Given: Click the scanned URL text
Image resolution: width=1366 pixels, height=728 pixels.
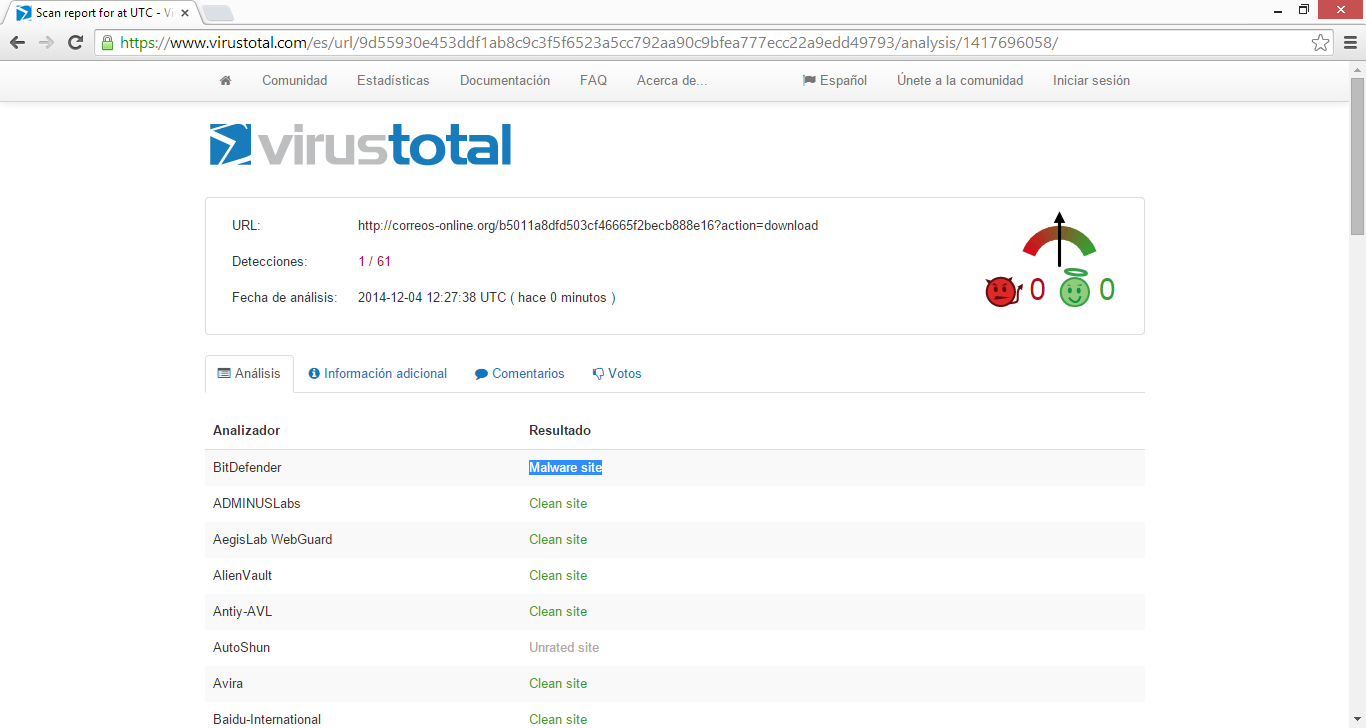Looking at the screenshot, I should point(588,225).
